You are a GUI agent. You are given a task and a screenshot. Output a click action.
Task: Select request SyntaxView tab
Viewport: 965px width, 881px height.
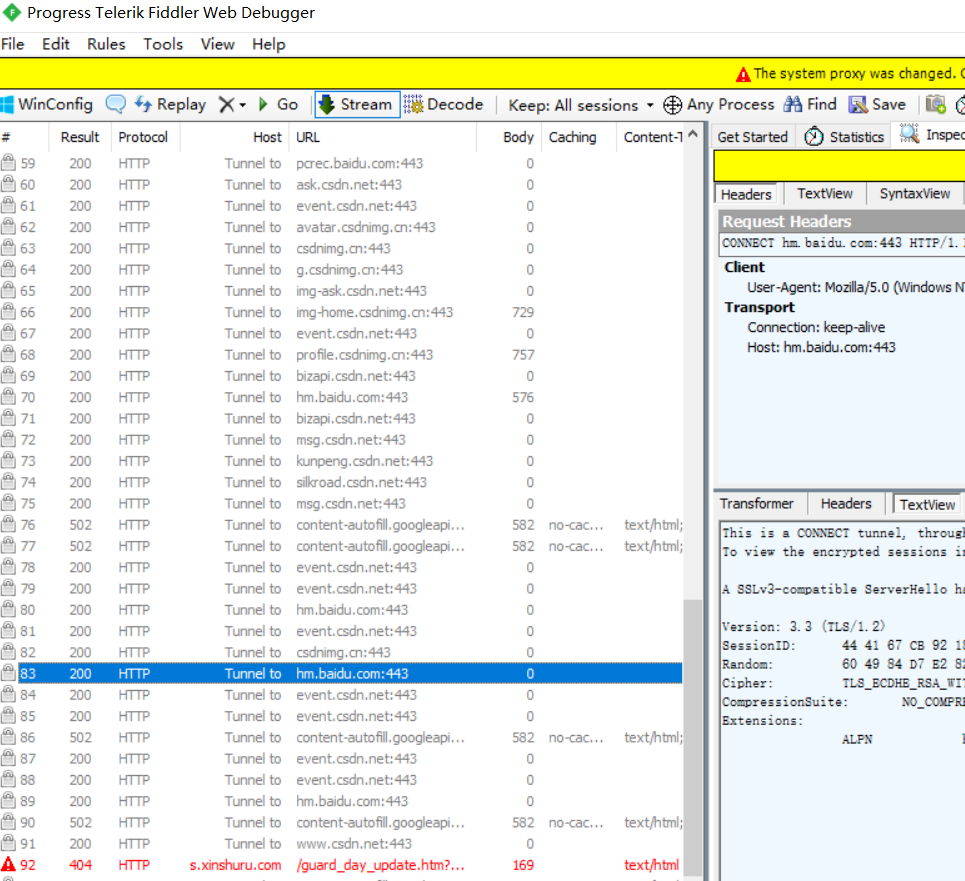(x=915, y=194)
